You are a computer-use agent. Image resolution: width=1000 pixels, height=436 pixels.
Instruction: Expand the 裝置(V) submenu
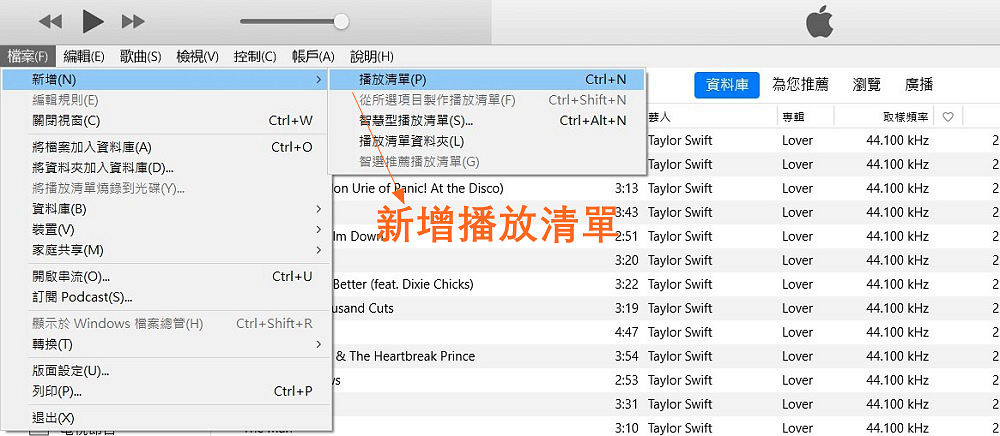[x=53, y=229]
